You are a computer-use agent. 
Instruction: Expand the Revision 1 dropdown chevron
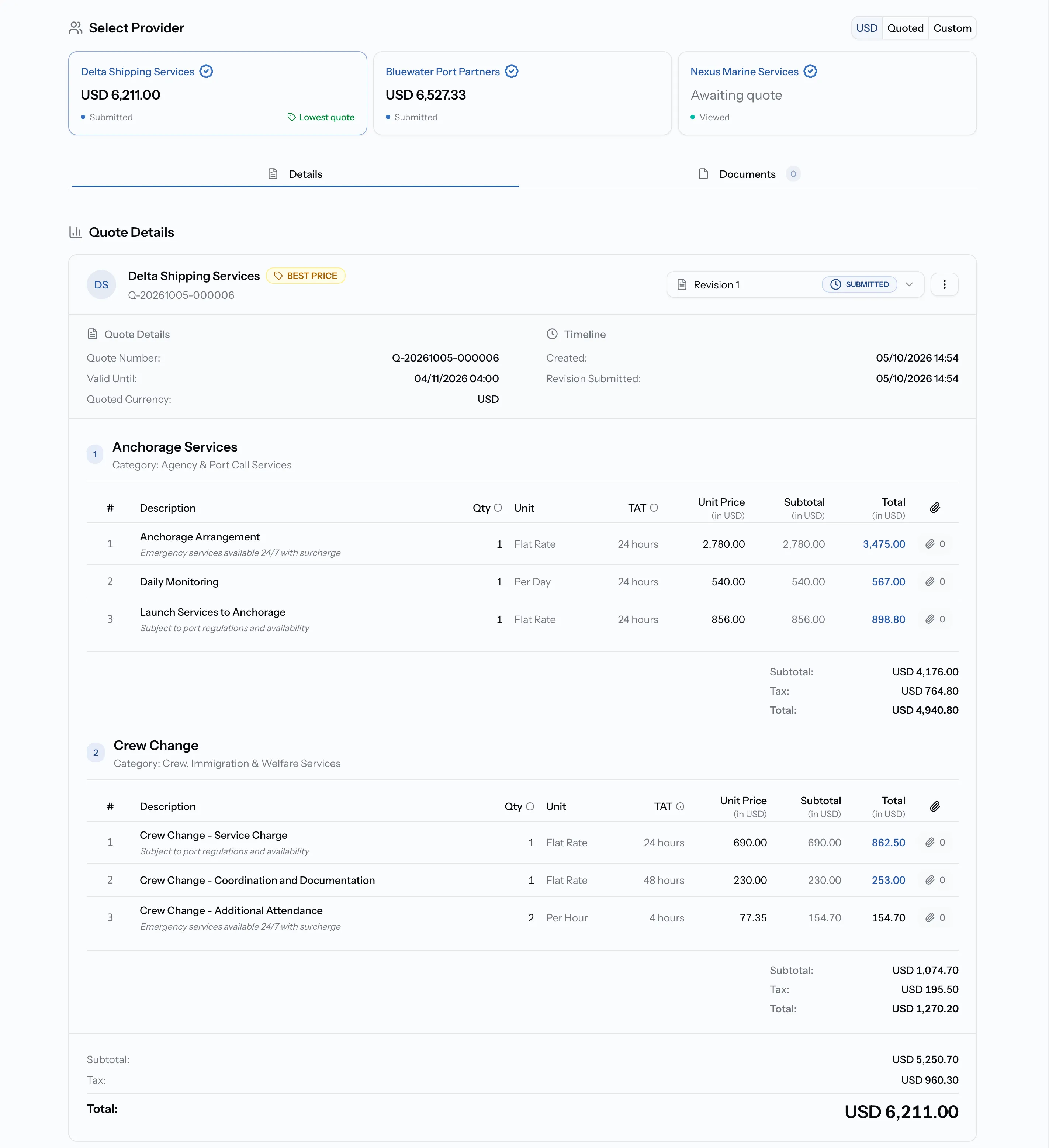(x=909, y=284)
